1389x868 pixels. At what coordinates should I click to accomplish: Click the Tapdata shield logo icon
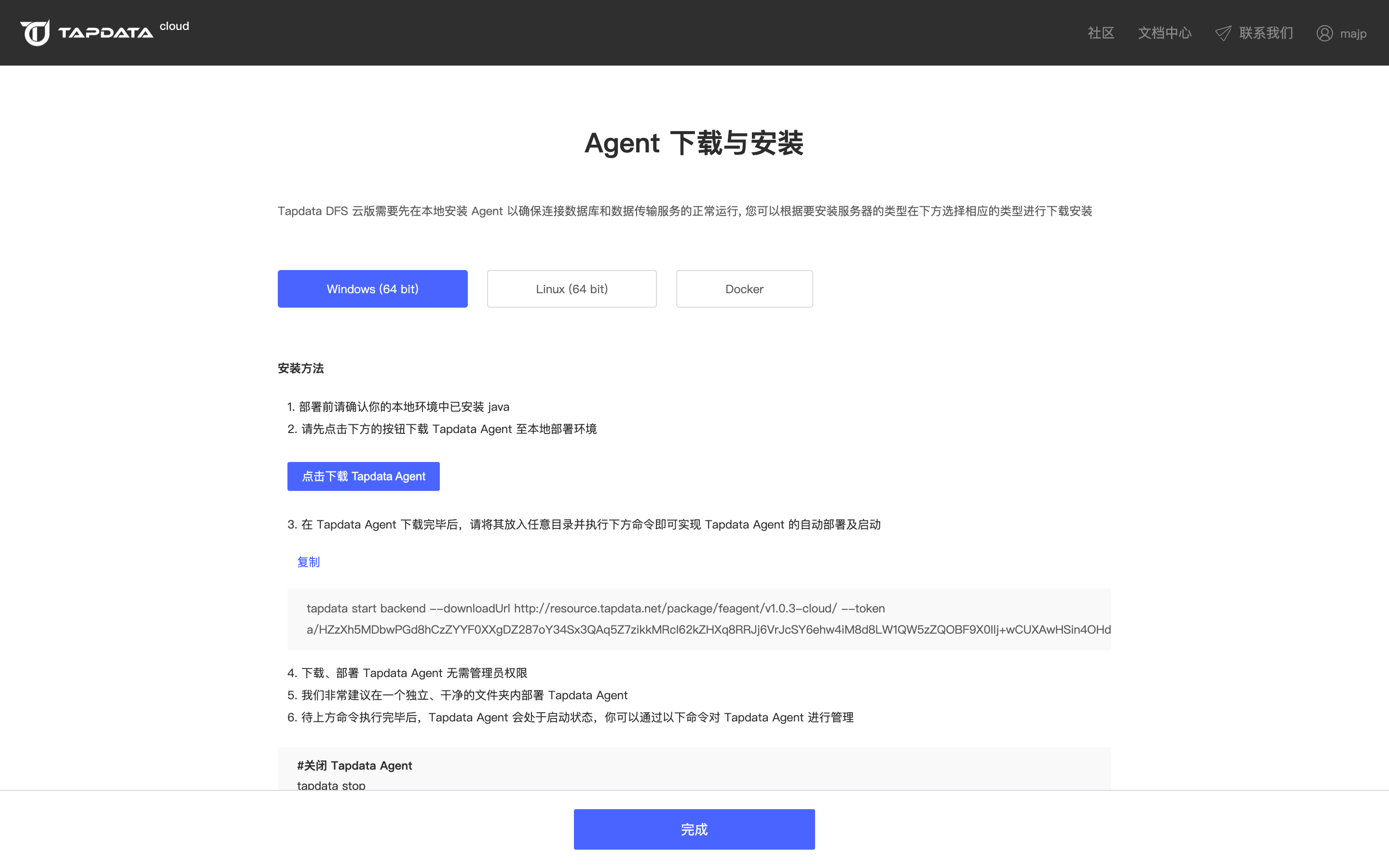point(35,33)
